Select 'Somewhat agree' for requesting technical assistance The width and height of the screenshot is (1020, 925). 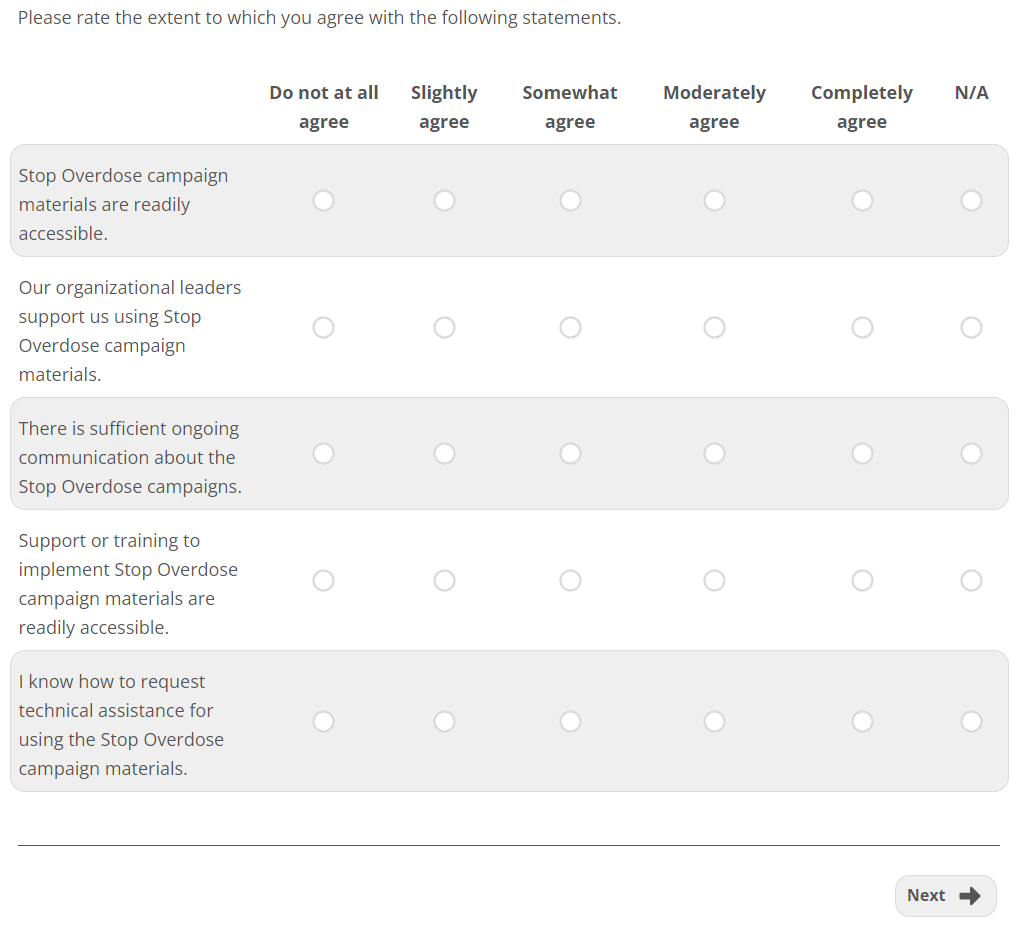pyautogui.click(x=570, y=721)
